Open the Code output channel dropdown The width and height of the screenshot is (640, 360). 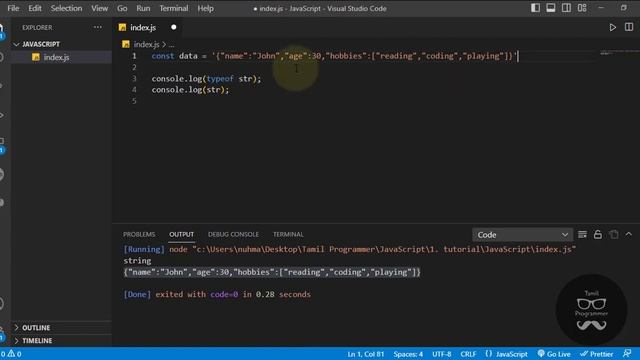[x=522, y=235]
